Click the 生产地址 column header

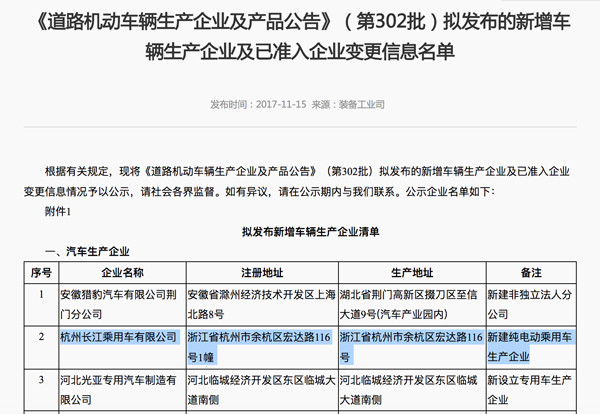[412, 273]
